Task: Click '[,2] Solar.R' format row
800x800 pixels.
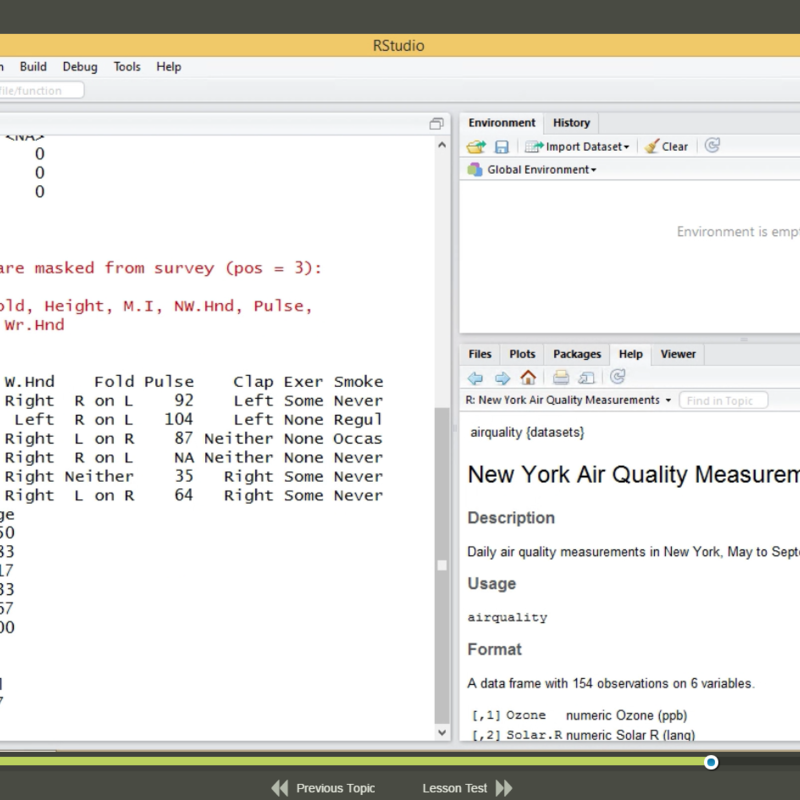Action: point(583,735)
